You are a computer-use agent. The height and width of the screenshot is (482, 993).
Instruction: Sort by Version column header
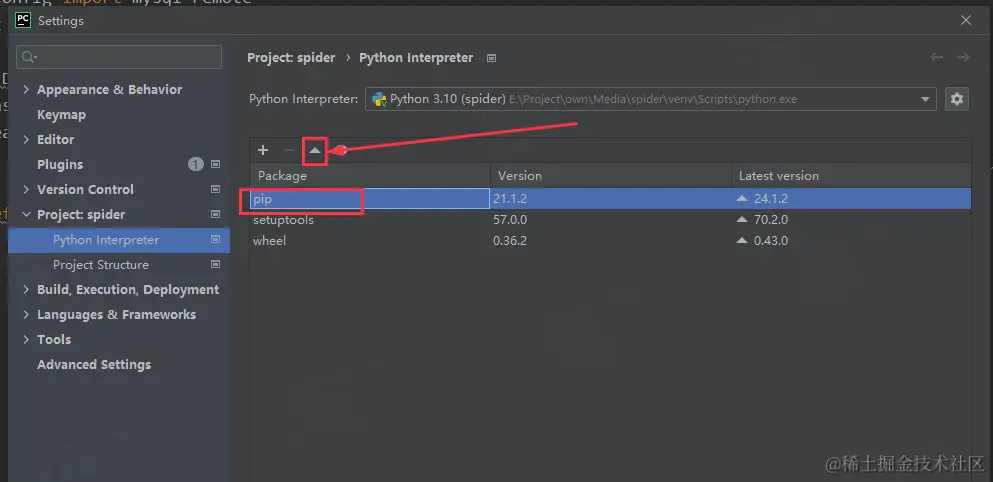[611, 175]
